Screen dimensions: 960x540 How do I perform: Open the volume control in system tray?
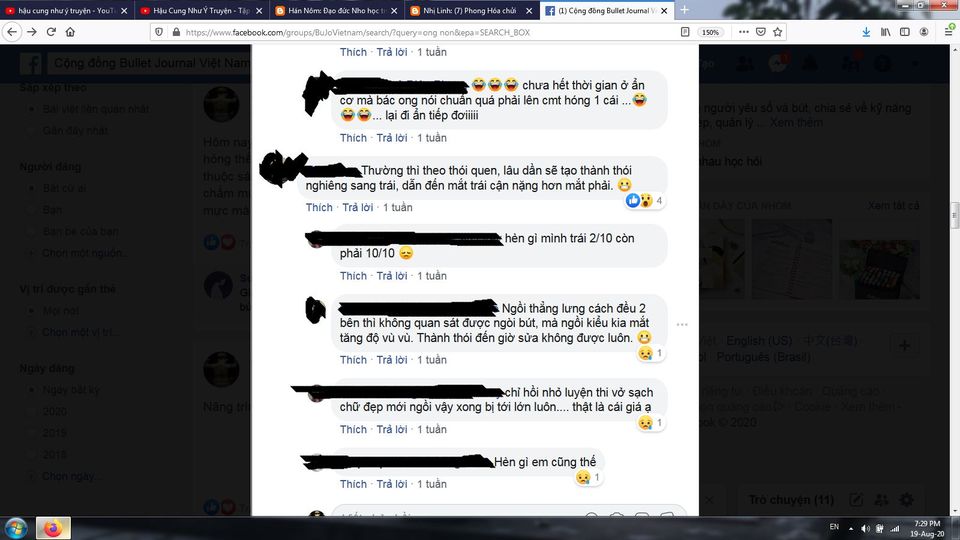865,528
